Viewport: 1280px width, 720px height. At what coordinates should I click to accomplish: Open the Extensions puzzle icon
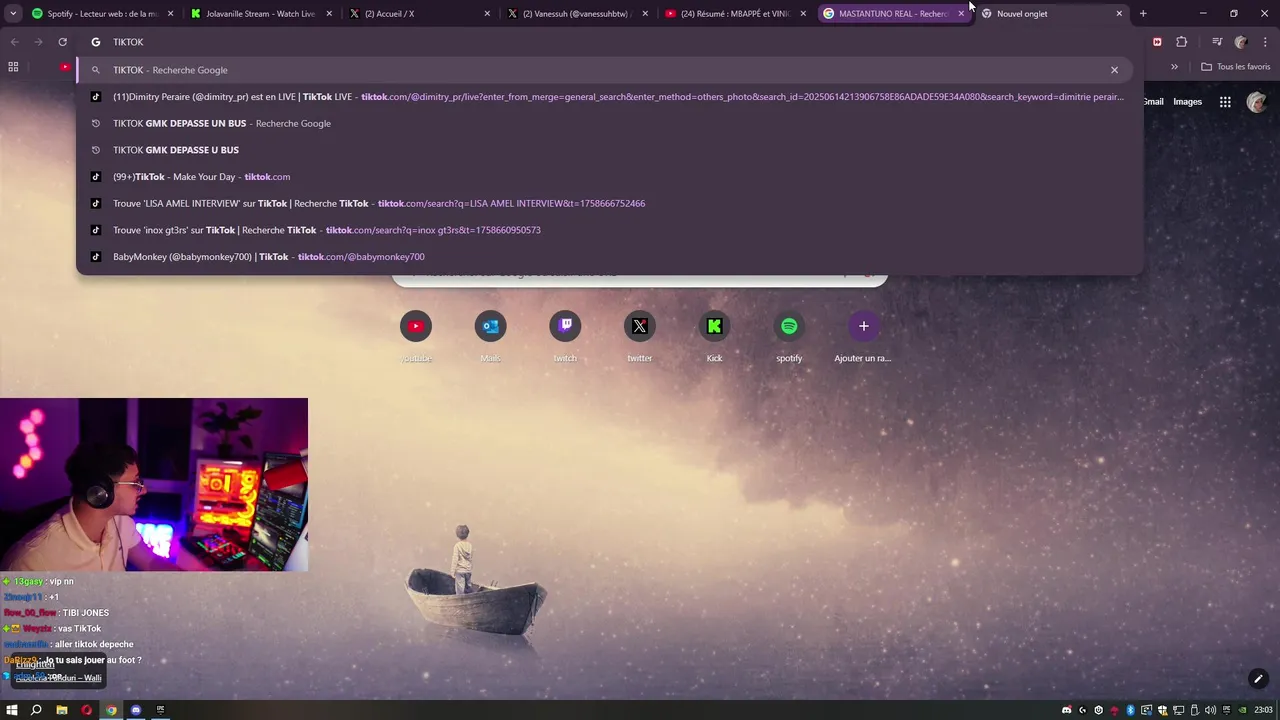pos(1181,42)
